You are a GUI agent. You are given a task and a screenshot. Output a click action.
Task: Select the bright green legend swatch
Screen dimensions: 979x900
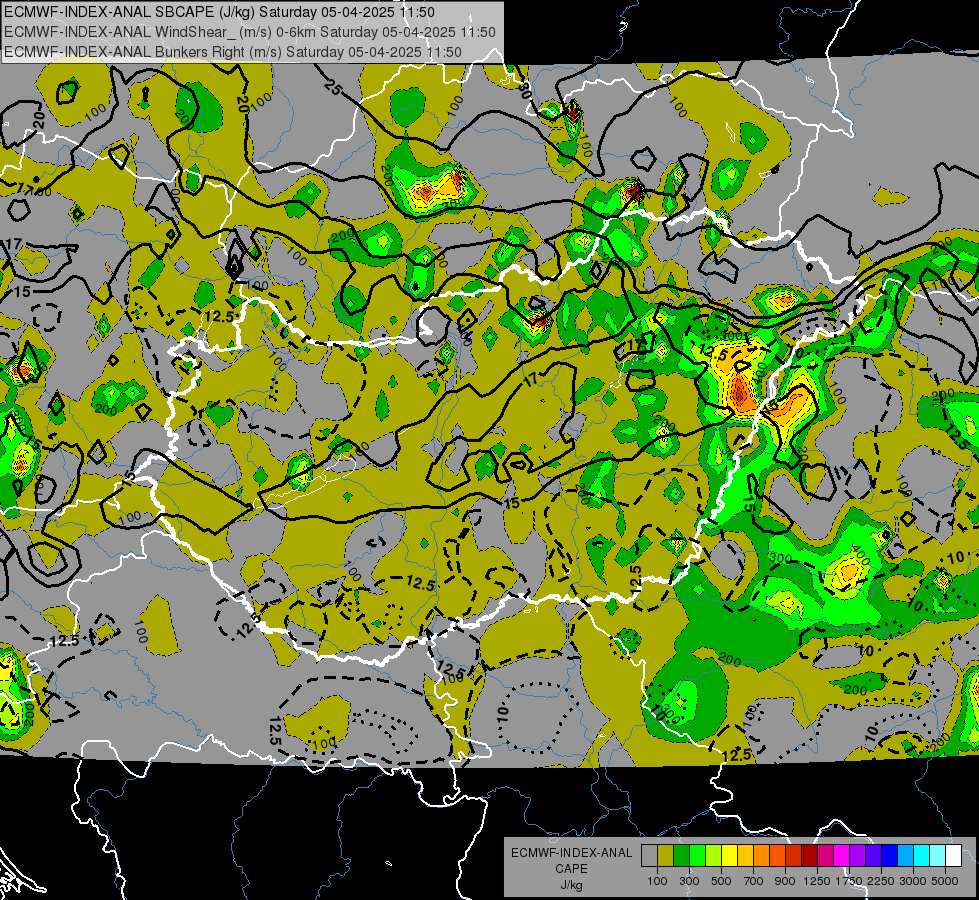coord(697,856)
